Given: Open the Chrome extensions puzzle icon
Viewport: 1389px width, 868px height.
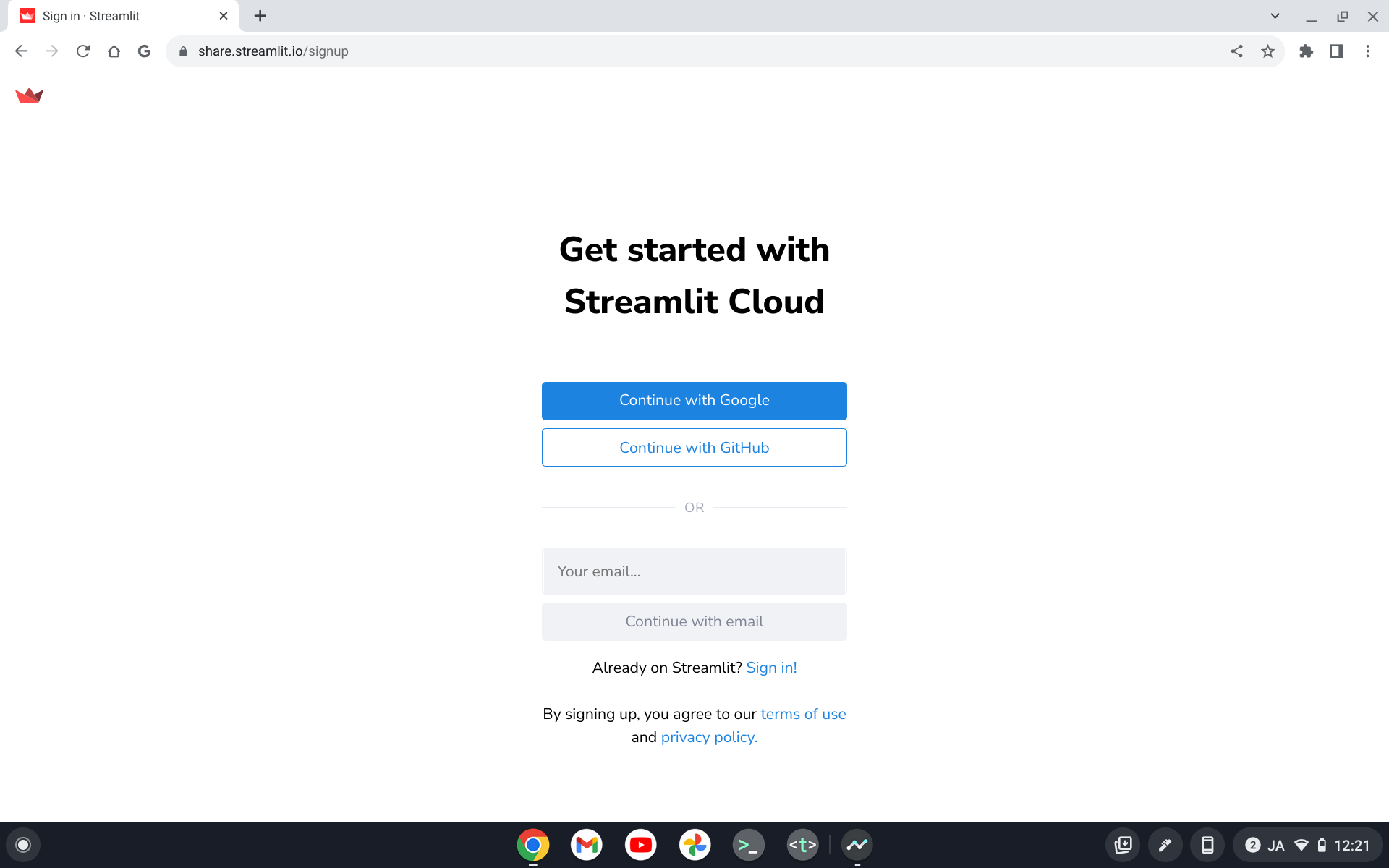Looking at the screenshot, I should 1307,51.
